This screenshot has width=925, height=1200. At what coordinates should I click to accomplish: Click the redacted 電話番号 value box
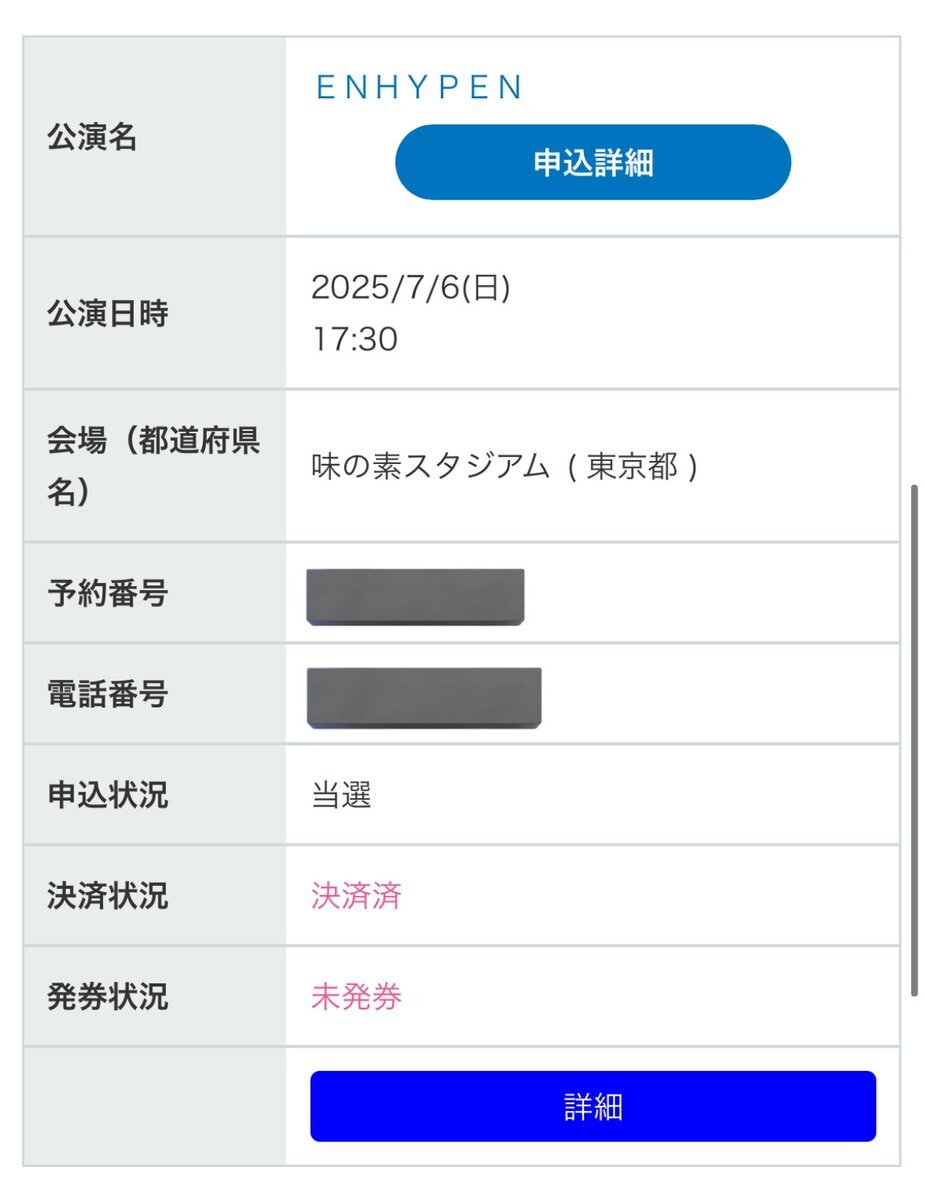(x=424, y=697)
